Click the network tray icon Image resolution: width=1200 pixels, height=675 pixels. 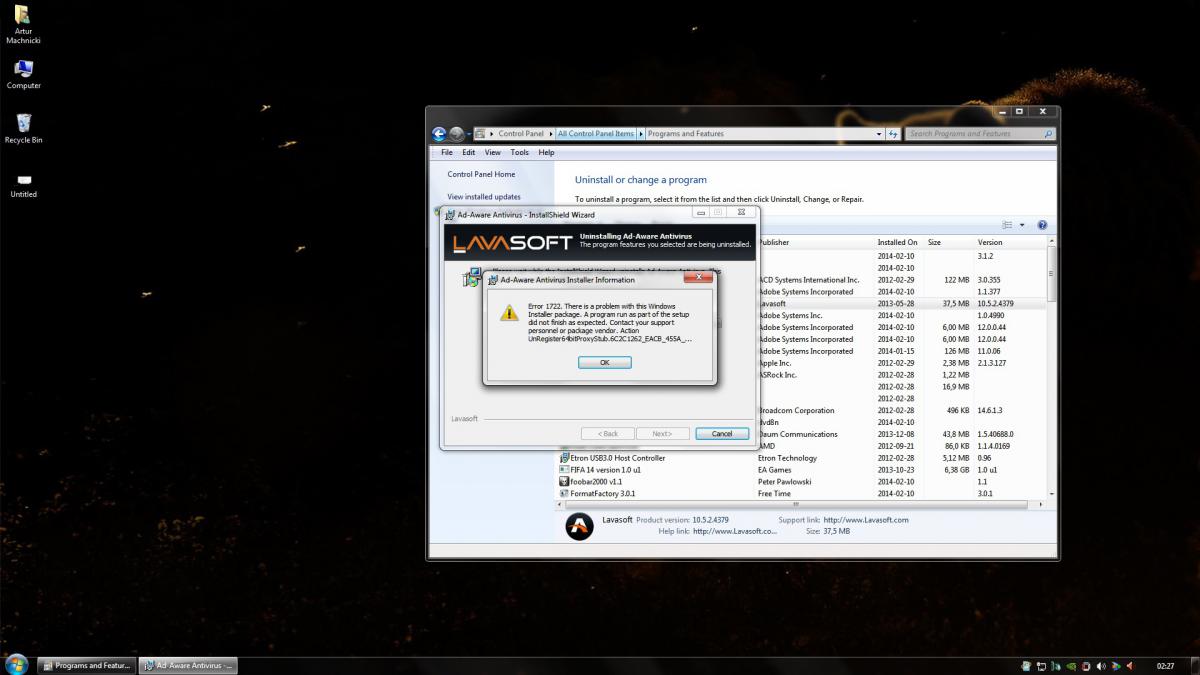pos(1041,666)
